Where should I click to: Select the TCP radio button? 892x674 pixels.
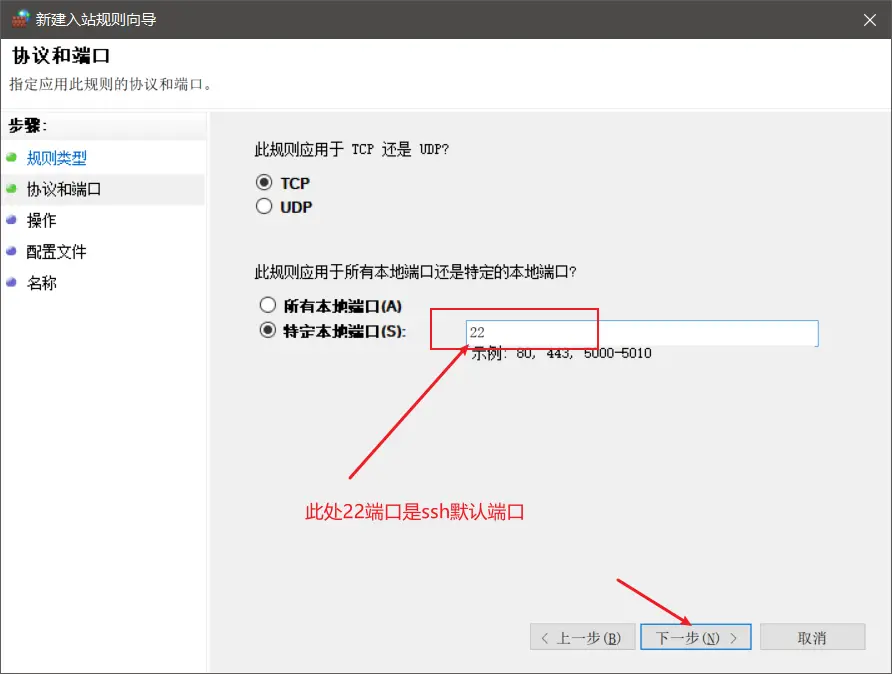point(264,183)
